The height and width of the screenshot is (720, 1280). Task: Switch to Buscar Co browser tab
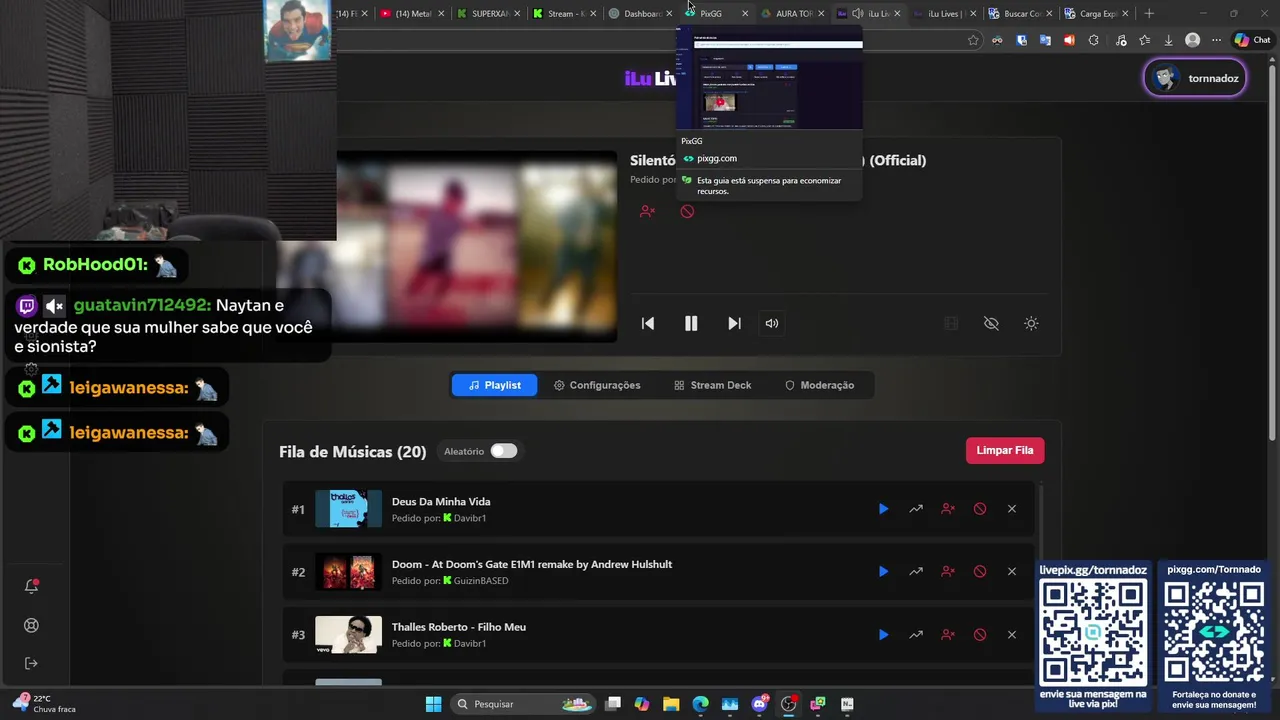click(x=1020, y=14)
